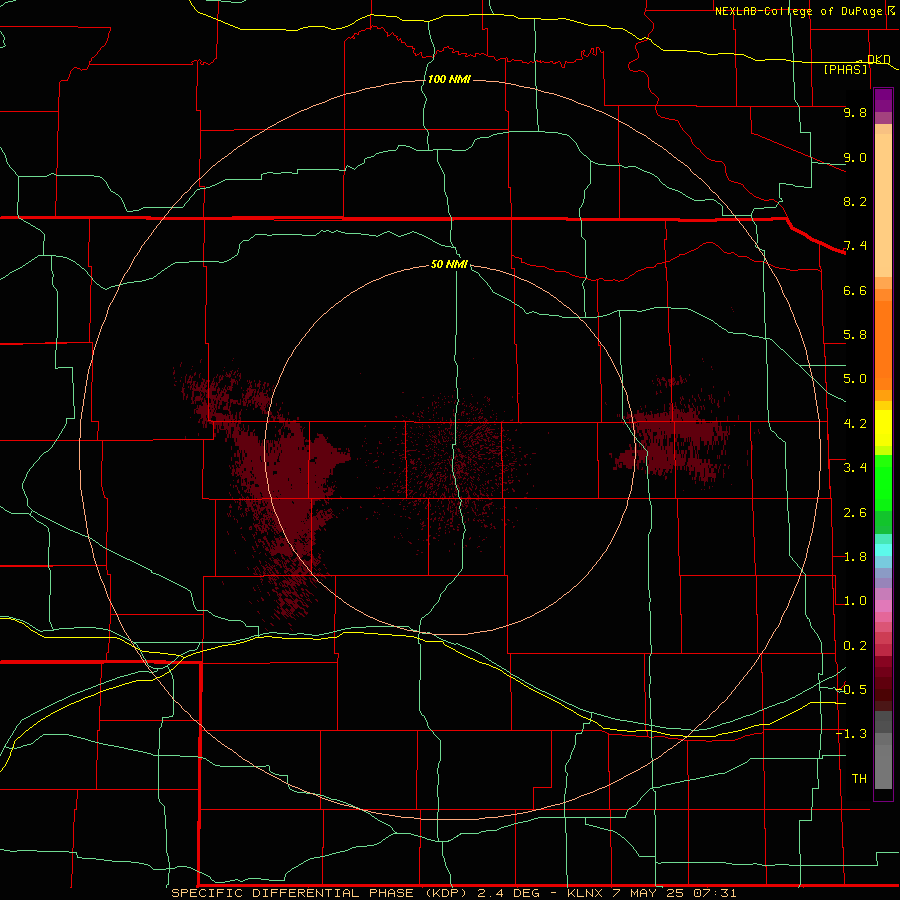This screenshot has width=900, height=900.
Task: Pick the 1.8 scale label
Action: 855,557
